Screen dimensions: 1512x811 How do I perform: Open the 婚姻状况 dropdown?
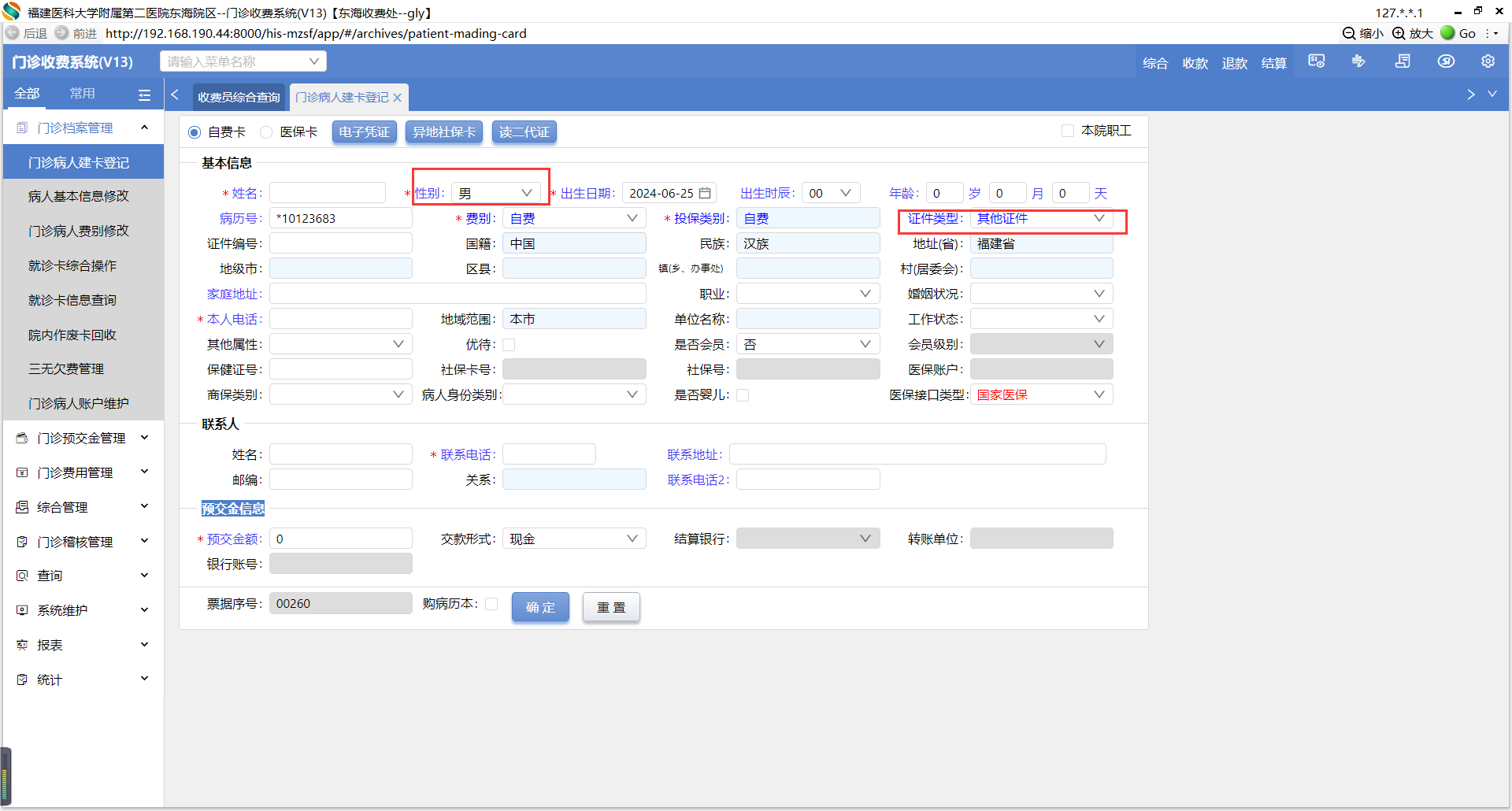pyautogui.click(x=1041, y=294)
